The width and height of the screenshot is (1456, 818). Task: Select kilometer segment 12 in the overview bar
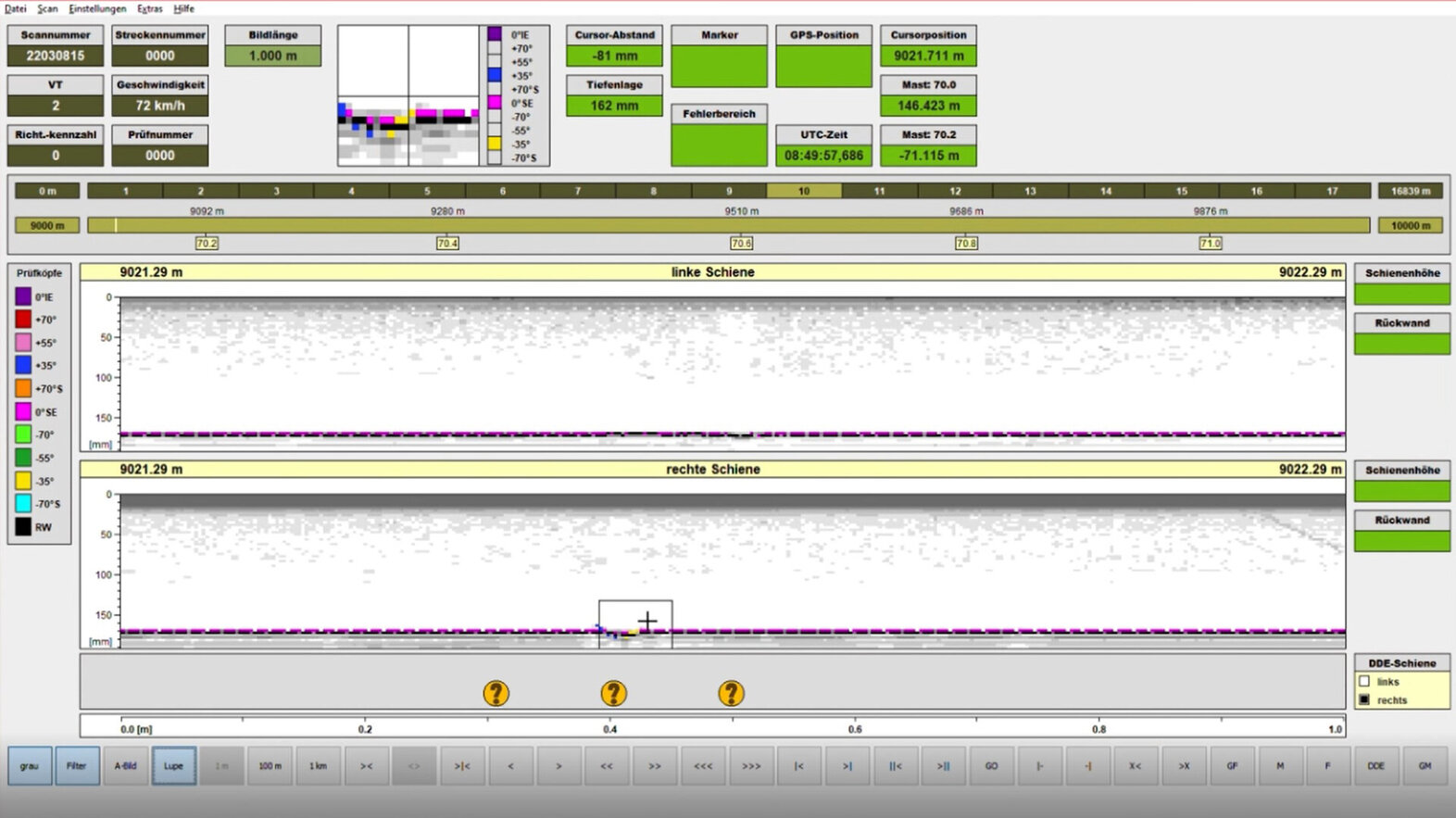point(955,191)
